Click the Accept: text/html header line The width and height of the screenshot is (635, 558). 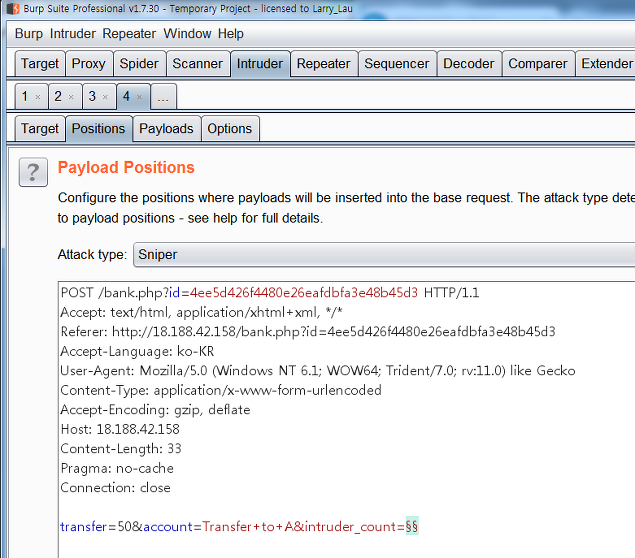(x=202, y=312)
